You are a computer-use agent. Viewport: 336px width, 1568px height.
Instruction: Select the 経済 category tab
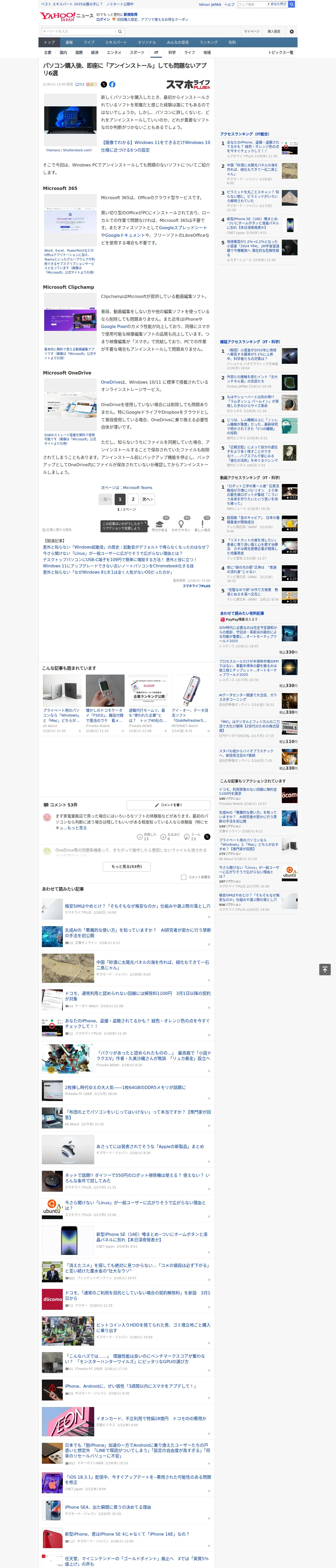(94, 52)
